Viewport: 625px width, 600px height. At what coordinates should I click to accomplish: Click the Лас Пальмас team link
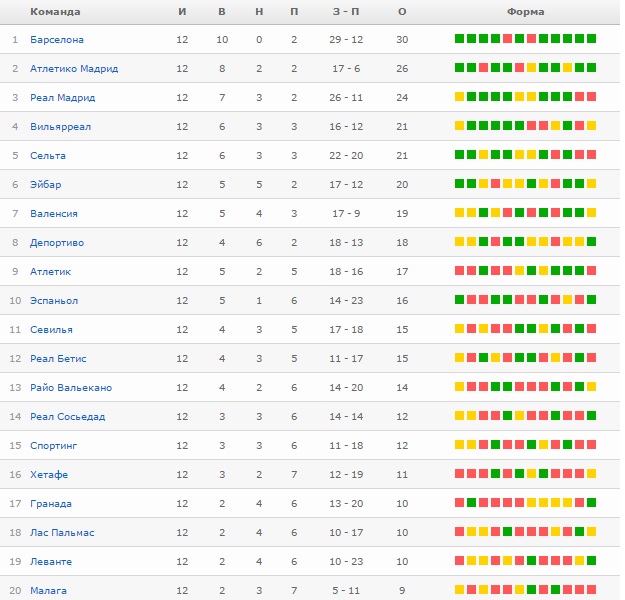[x=62, y=533]
